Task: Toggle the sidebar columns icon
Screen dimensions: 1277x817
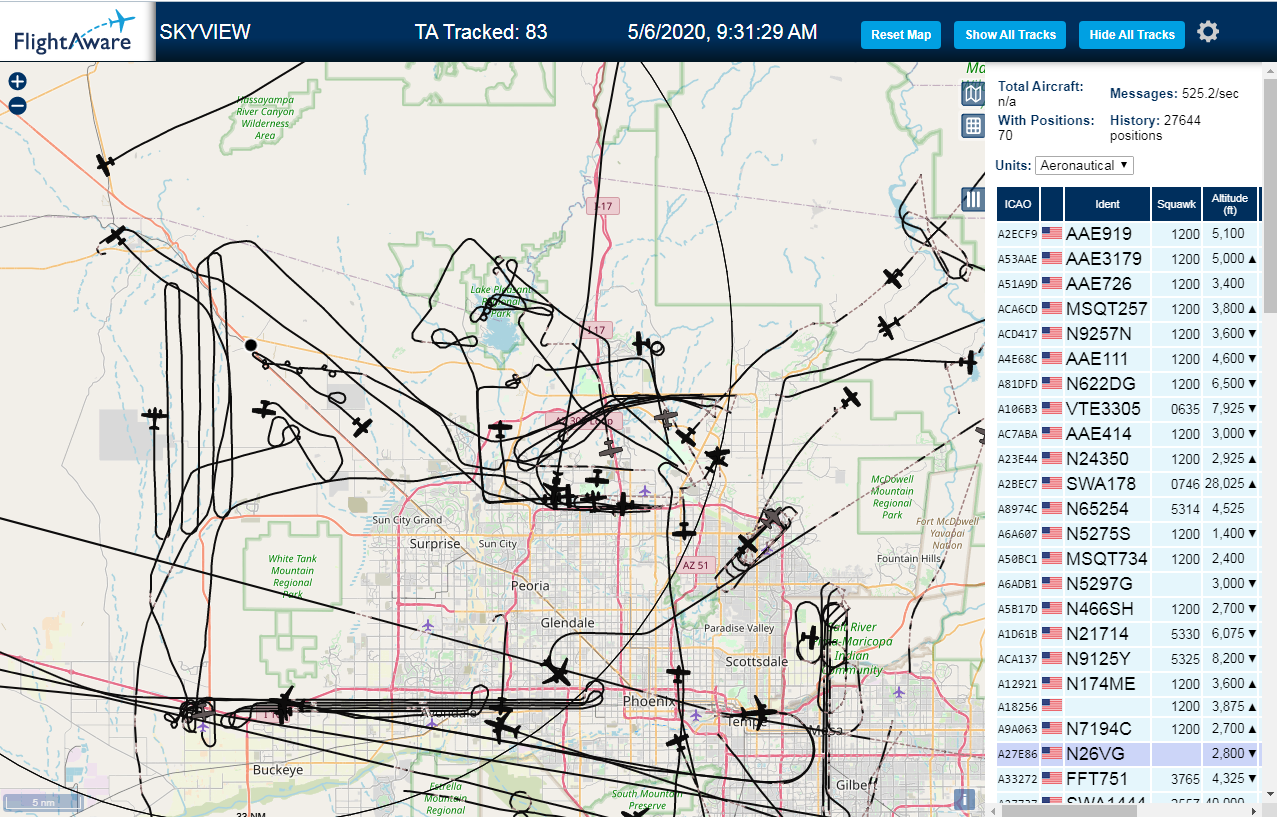Action: point(973,199)
